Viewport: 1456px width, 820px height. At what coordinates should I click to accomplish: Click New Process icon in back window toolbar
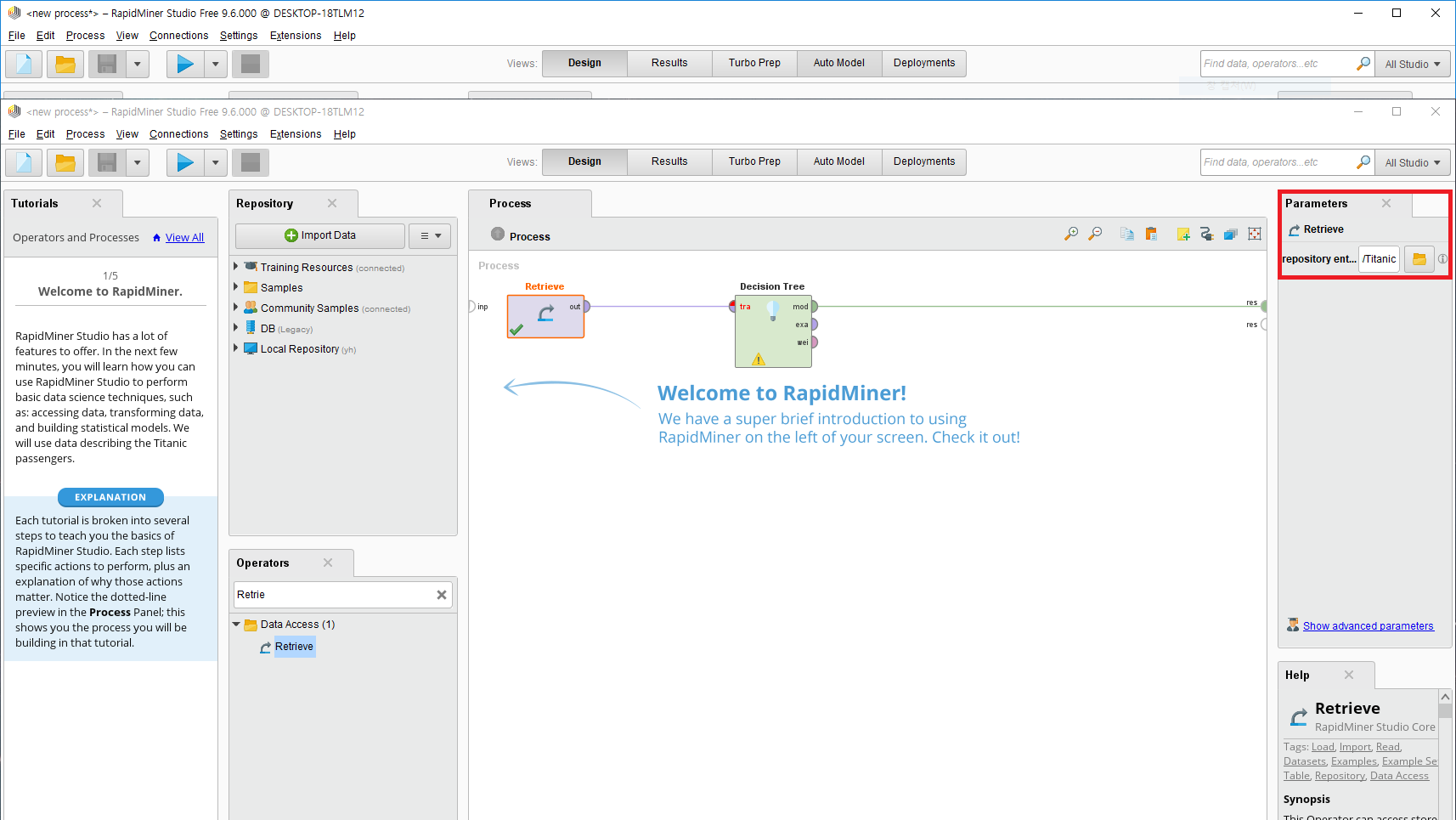coord(24,64)
